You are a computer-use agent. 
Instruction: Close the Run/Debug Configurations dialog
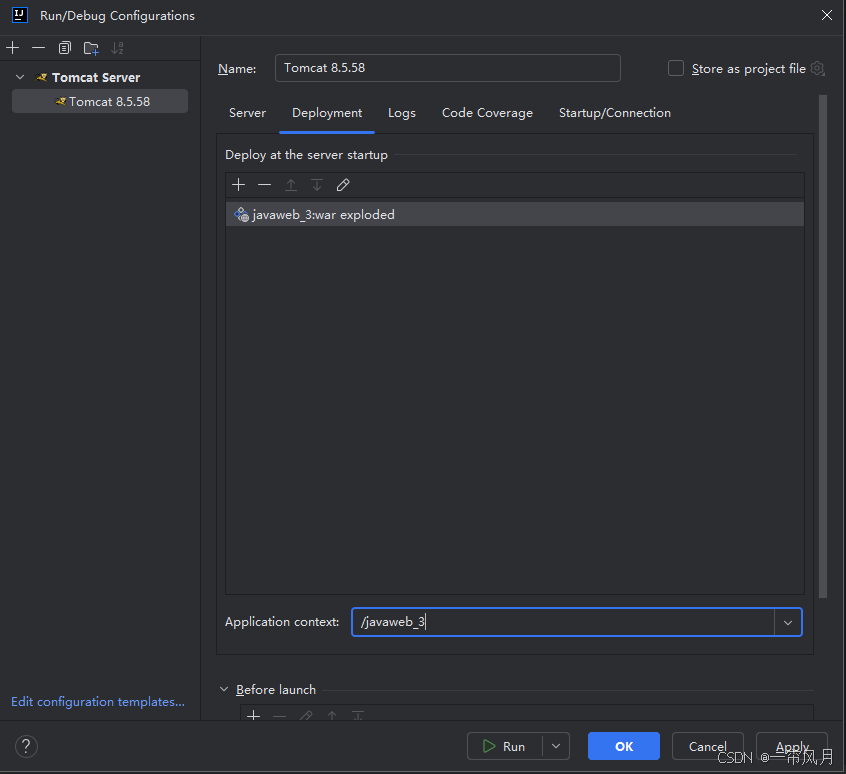tap(827, 15)
